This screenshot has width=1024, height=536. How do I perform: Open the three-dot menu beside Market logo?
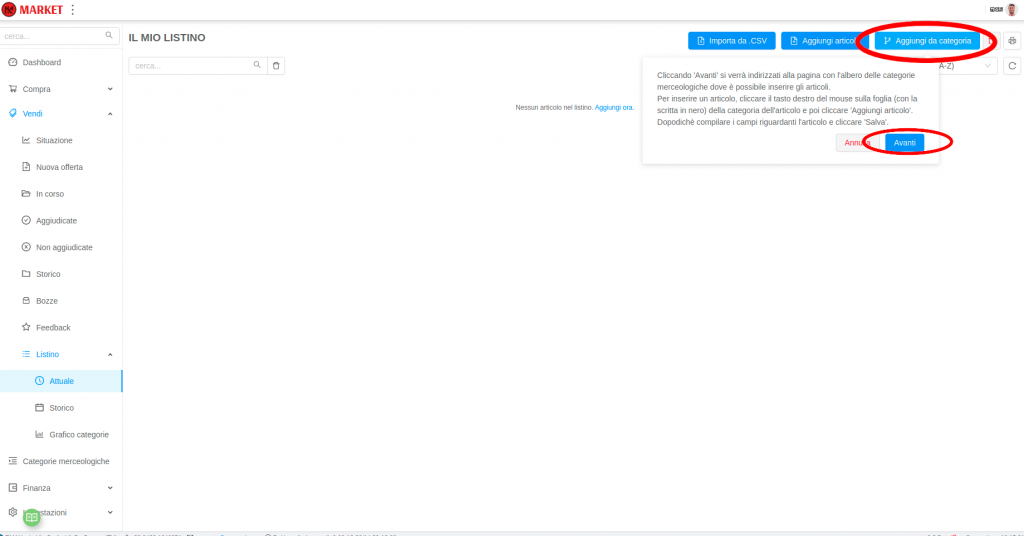pos(72,10)
